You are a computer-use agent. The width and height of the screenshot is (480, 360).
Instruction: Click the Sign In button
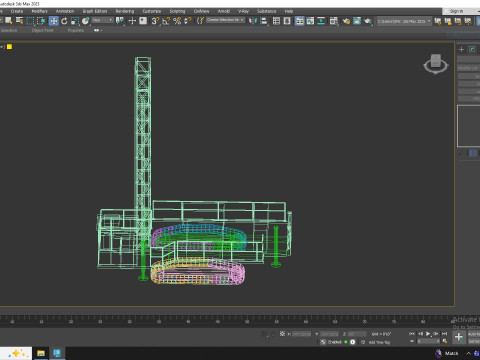[x=456, y=11]
